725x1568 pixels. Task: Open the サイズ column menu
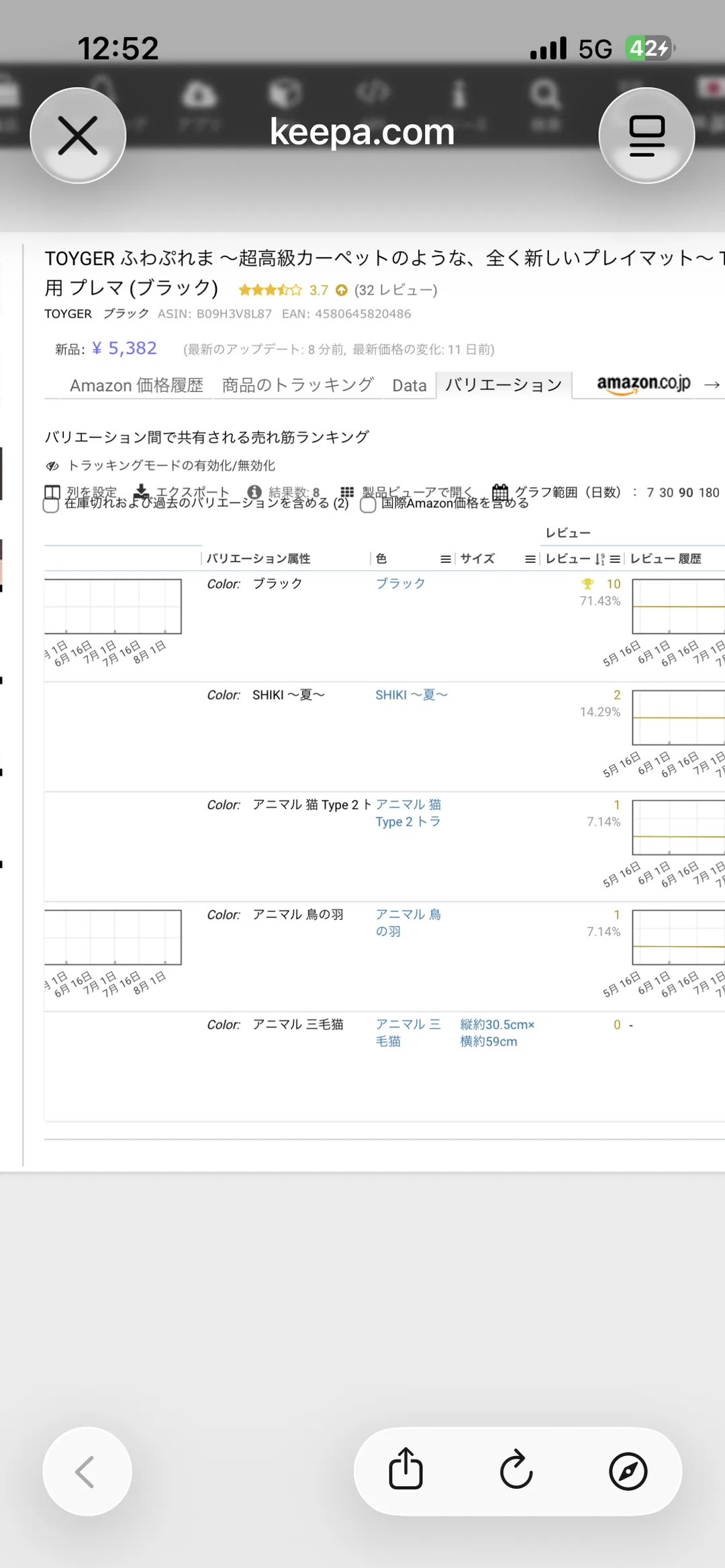[530, 559]
